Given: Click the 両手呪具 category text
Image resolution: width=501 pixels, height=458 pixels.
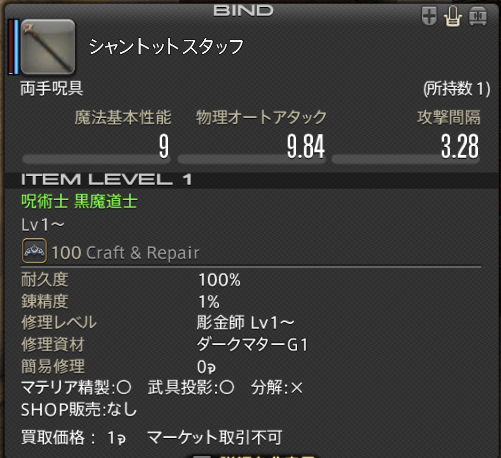Looking at the screenshot, I should (x=52, y=89).
